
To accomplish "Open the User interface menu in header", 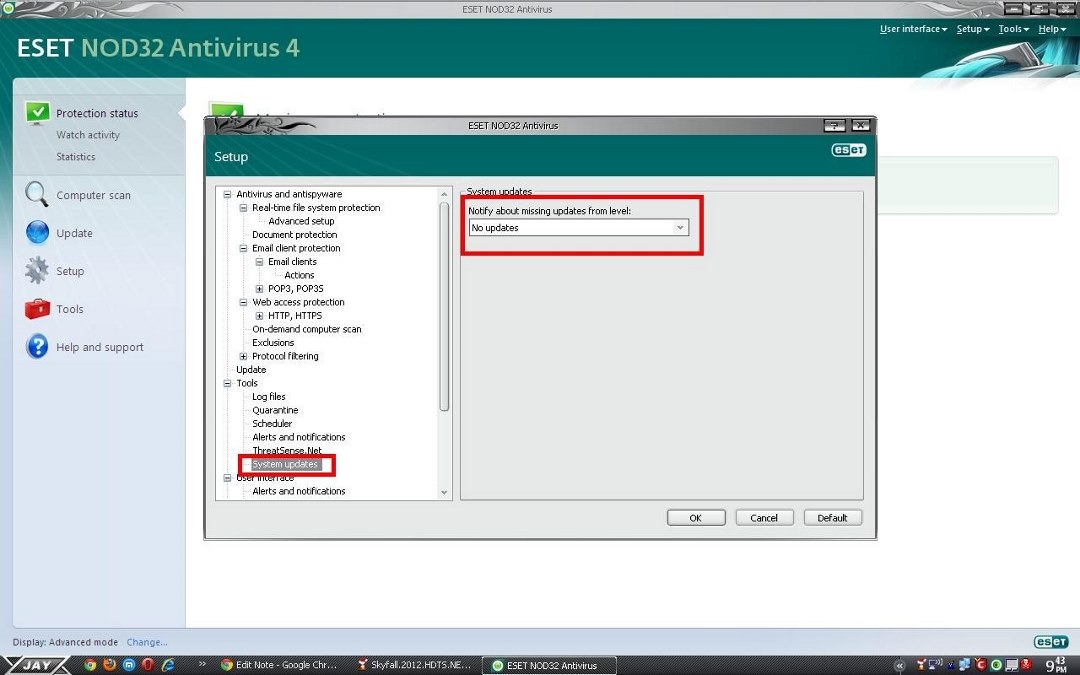I will 913,29.
